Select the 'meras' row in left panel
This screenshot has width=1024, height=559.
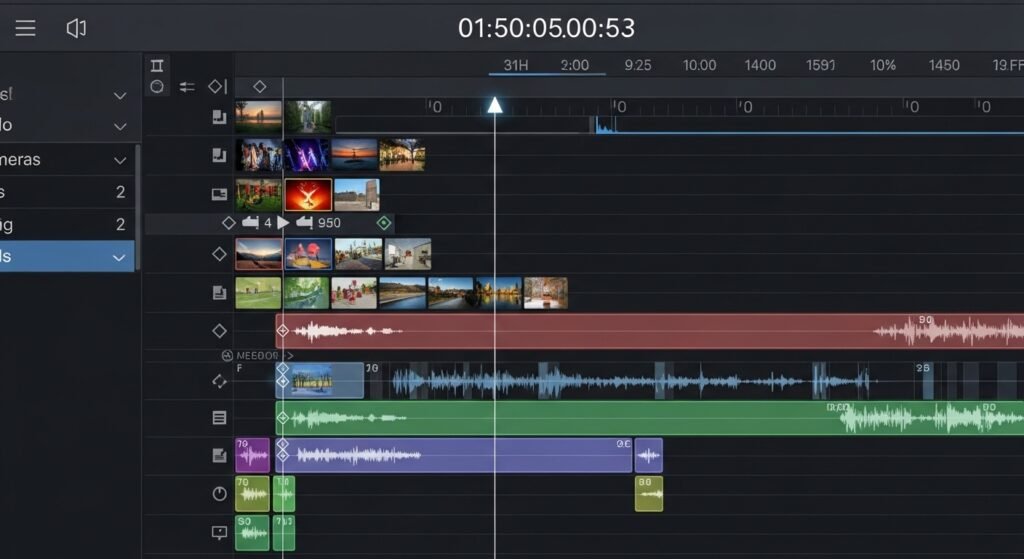[67, 160]
